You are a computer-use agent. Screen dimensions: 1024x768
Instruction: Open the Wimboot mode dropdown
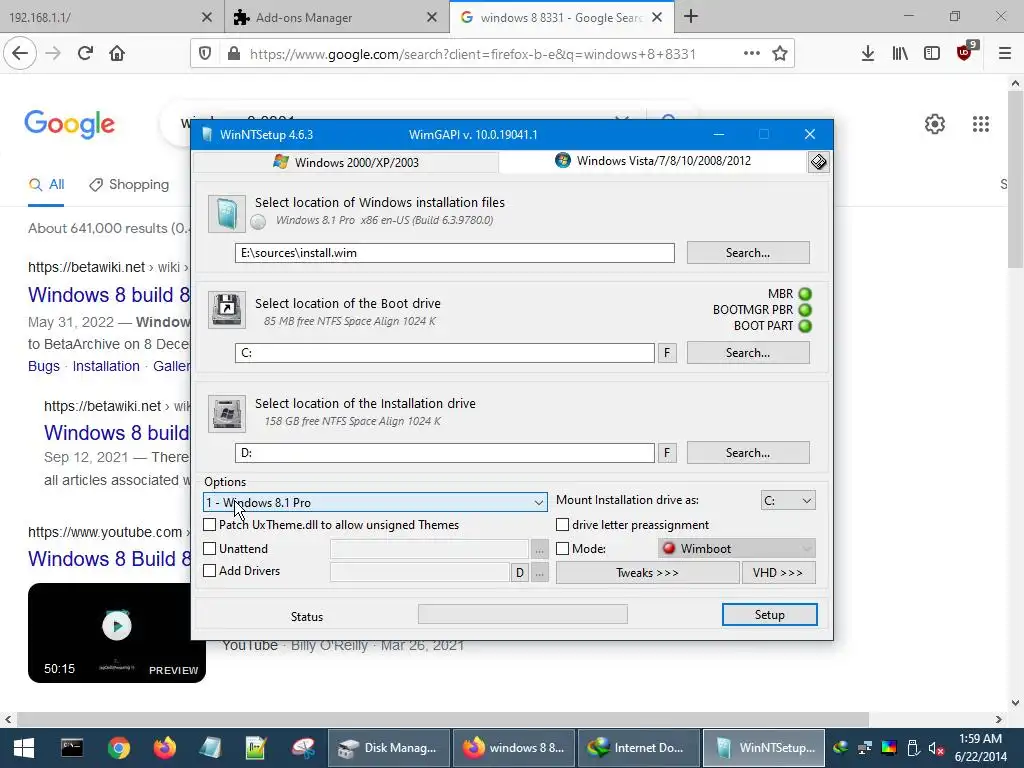tap(737, 549)
